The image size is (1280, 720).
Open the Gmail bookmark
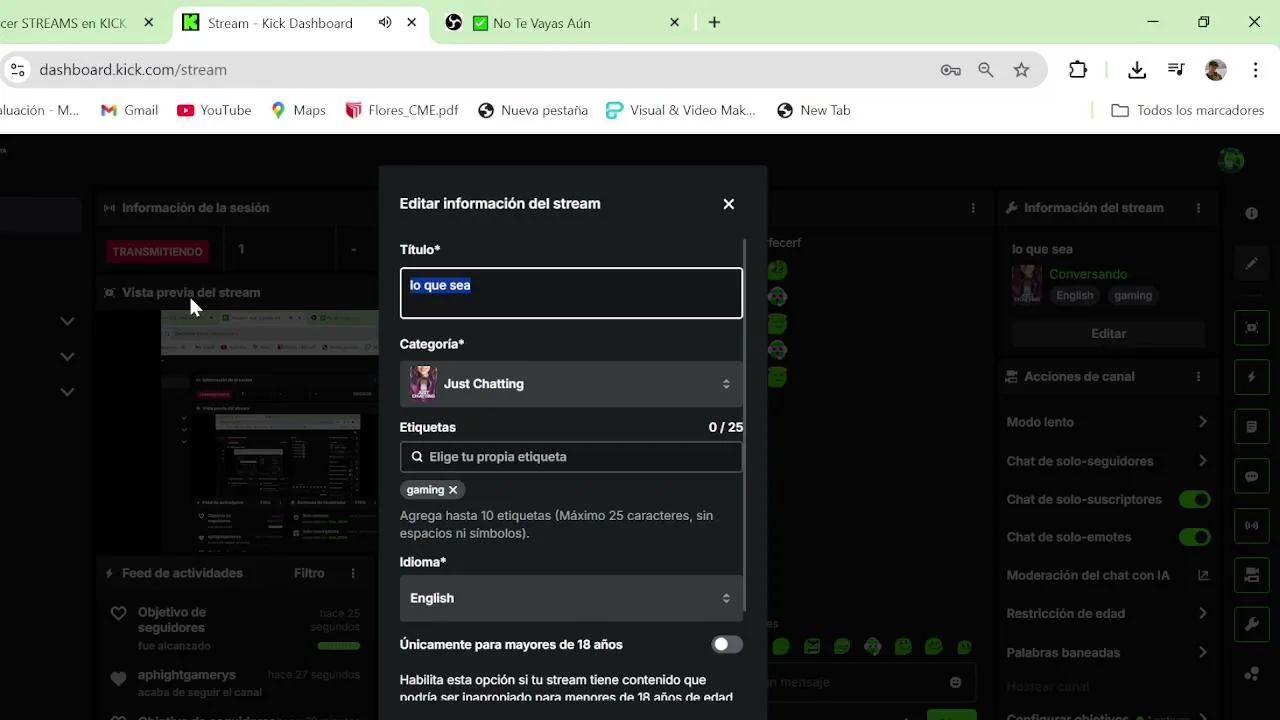click(130, 110)
